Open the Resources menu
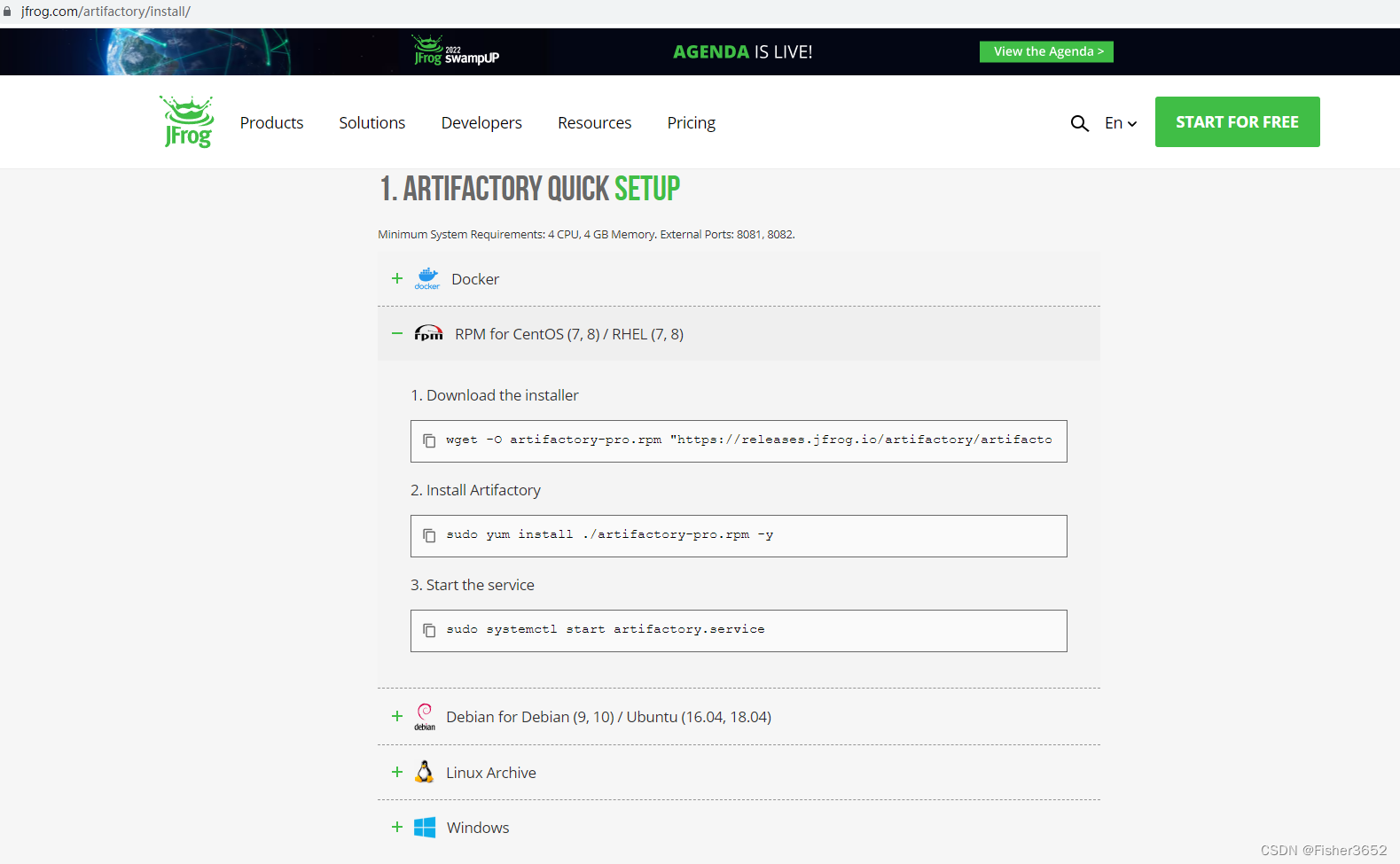1400x864 pixels. (595, 123)
